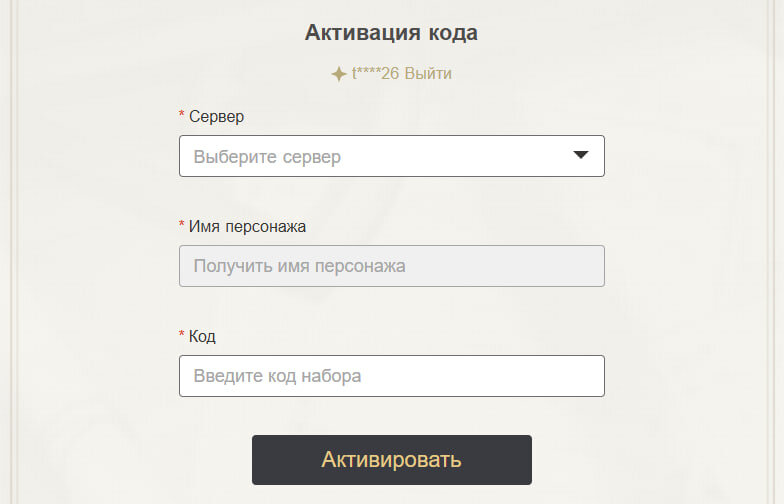Viewport: 784px width, 504px height.
Task: Click the Получить имя персонажа placeholder text
Action: [299, 267]
